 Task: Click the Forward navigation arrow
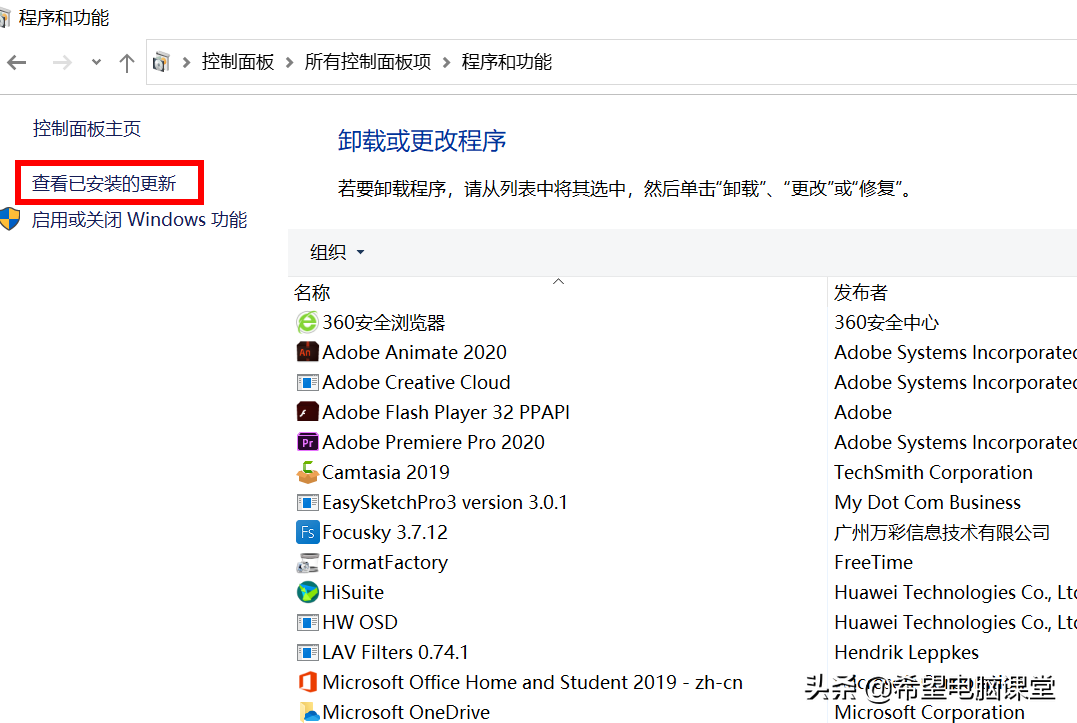63,62
